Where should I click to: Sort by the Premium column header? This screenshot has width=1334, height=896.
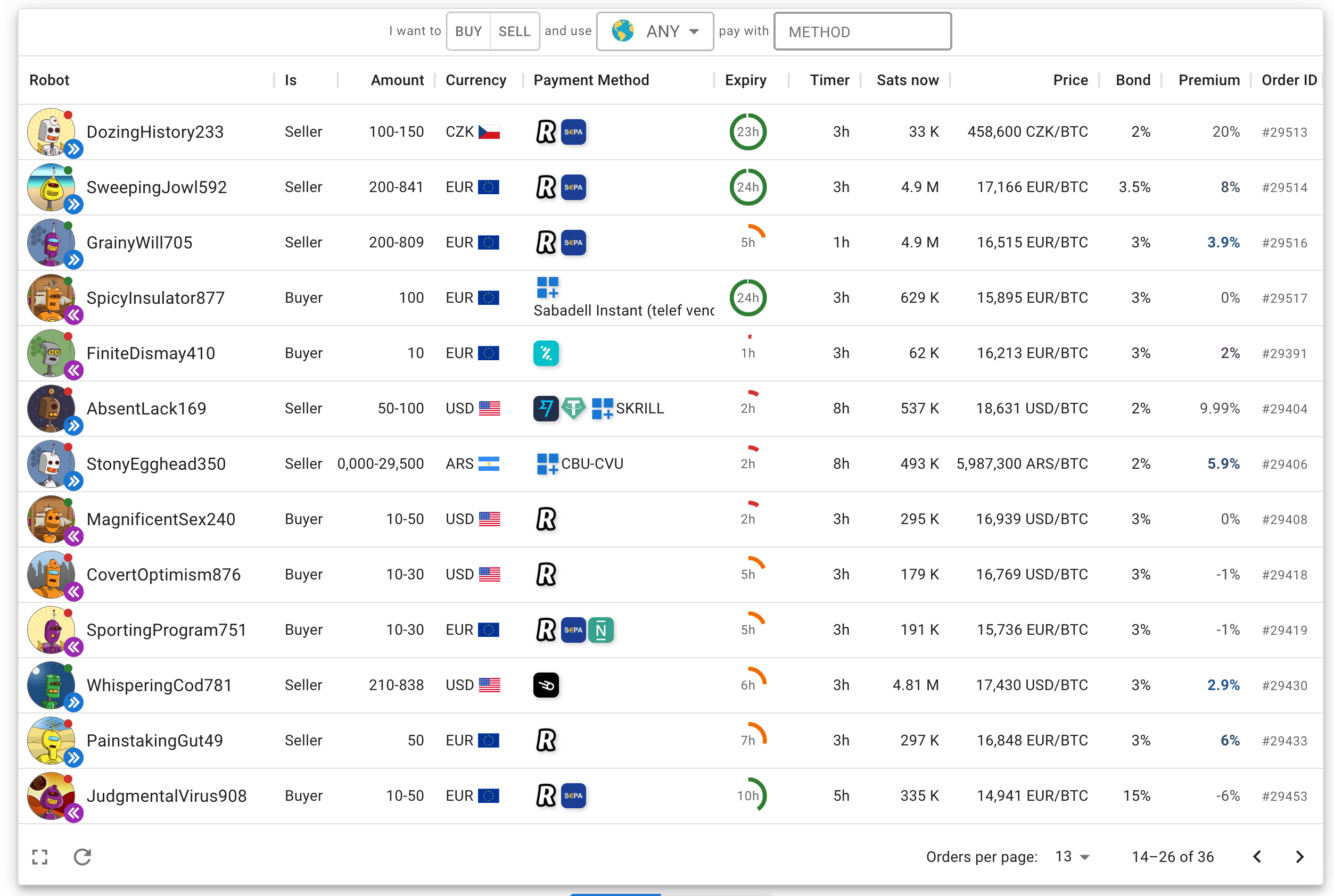(1208, 80)
